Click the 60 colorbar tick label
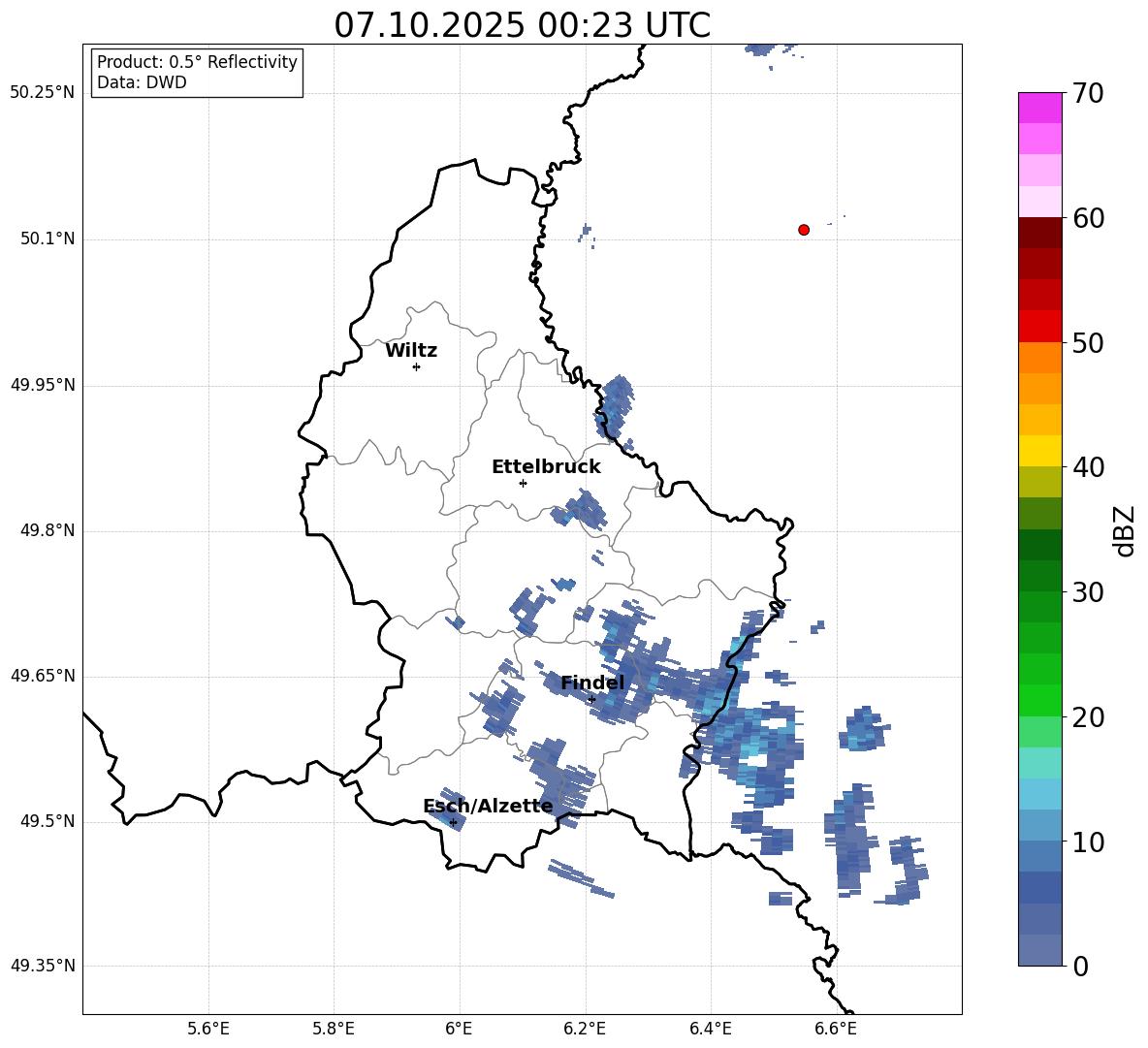 [1088, 218]
